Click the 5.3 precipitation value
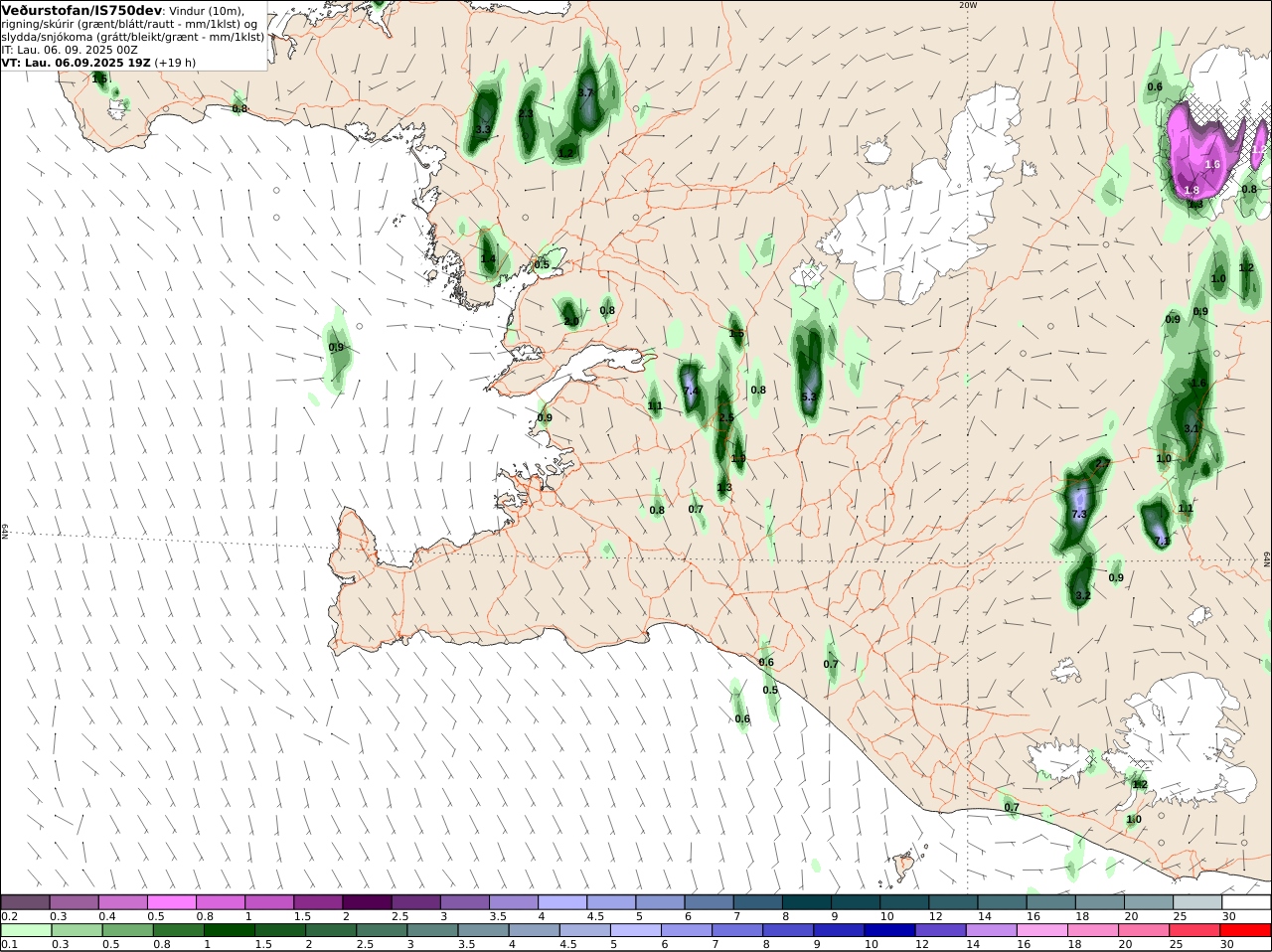 click(809, 397)
